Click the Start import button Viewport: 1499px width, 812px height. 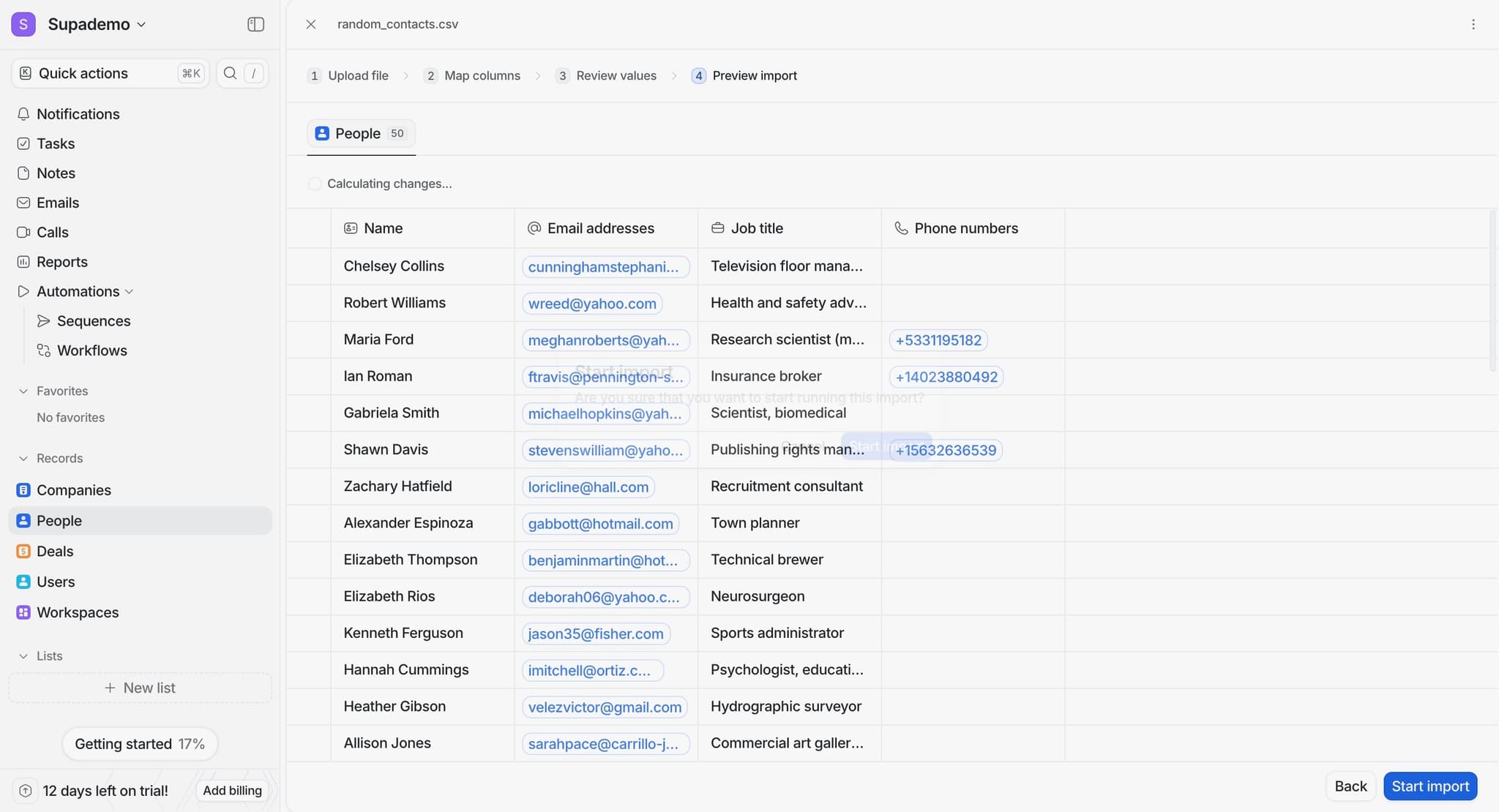[x=1429, y=786]
